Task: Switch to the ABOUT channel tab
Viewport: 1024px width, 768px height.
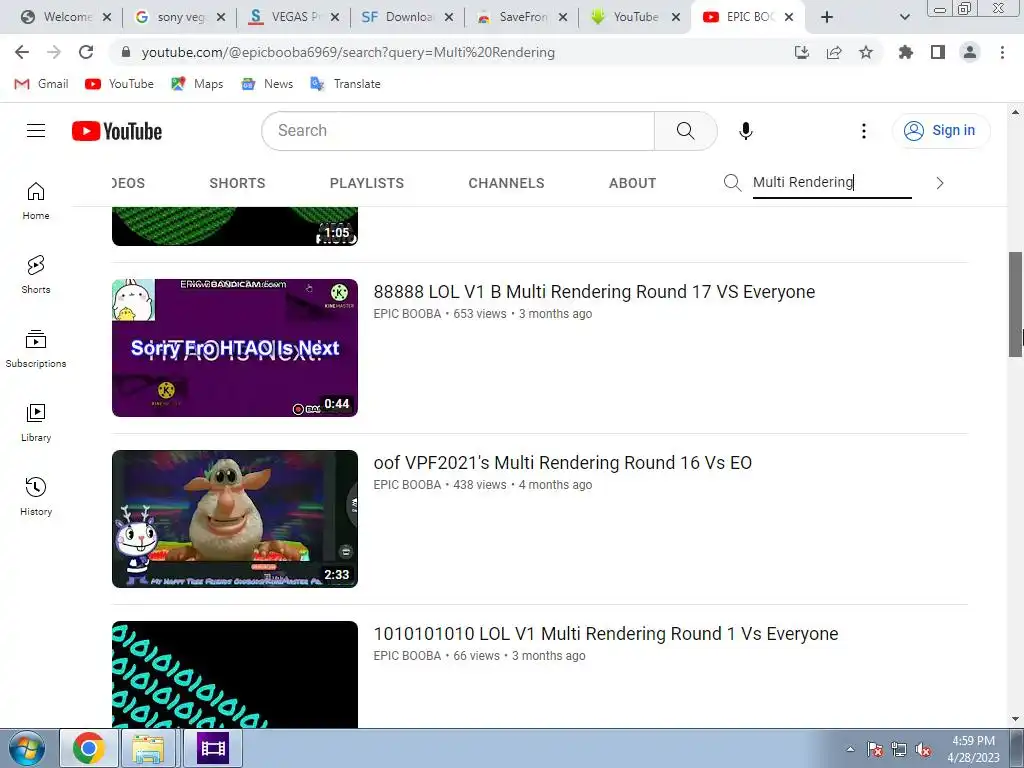Action: tap(632, 183)
